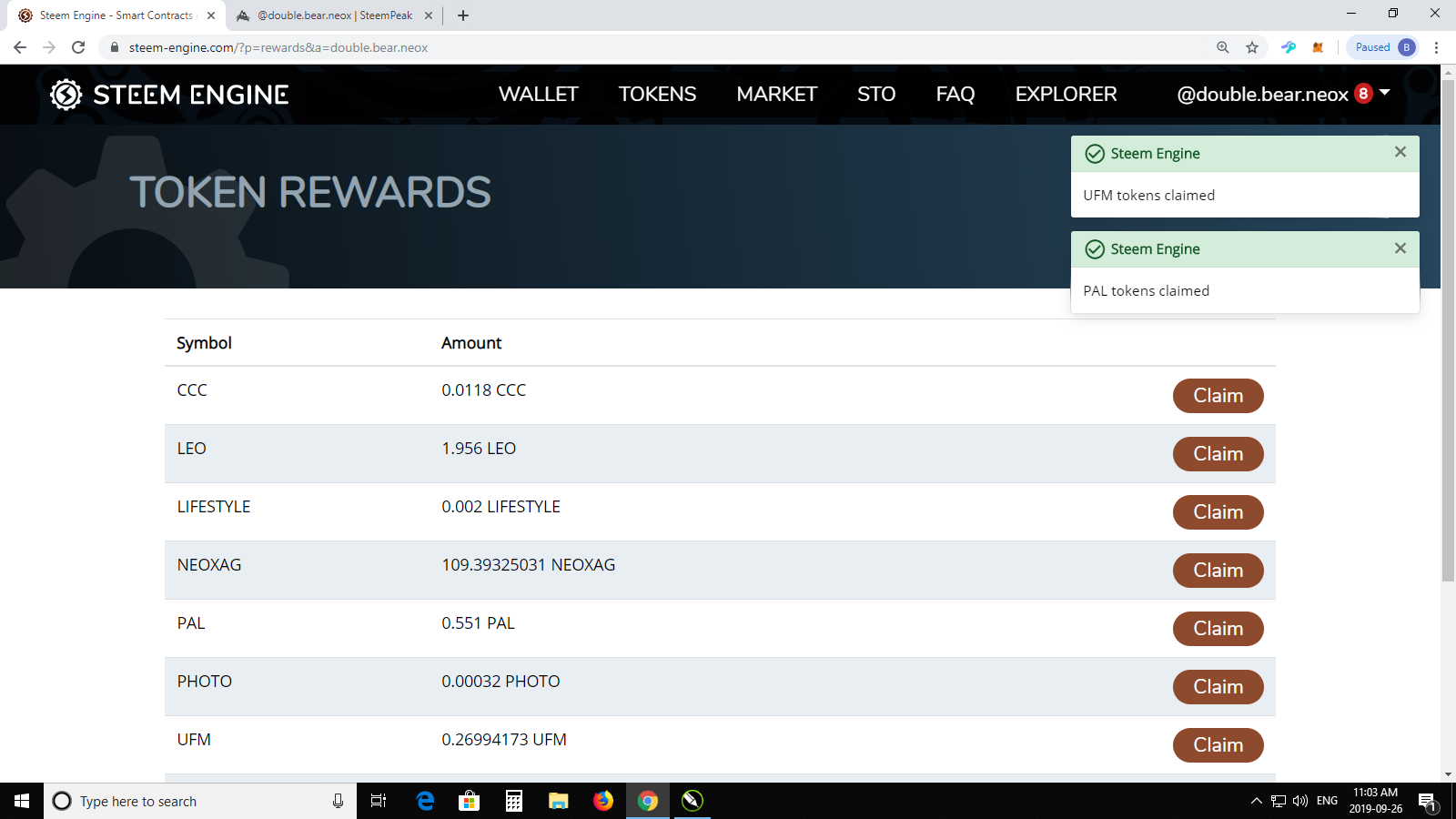Launch Calculator from the taskbar

[x=514, y=801]
